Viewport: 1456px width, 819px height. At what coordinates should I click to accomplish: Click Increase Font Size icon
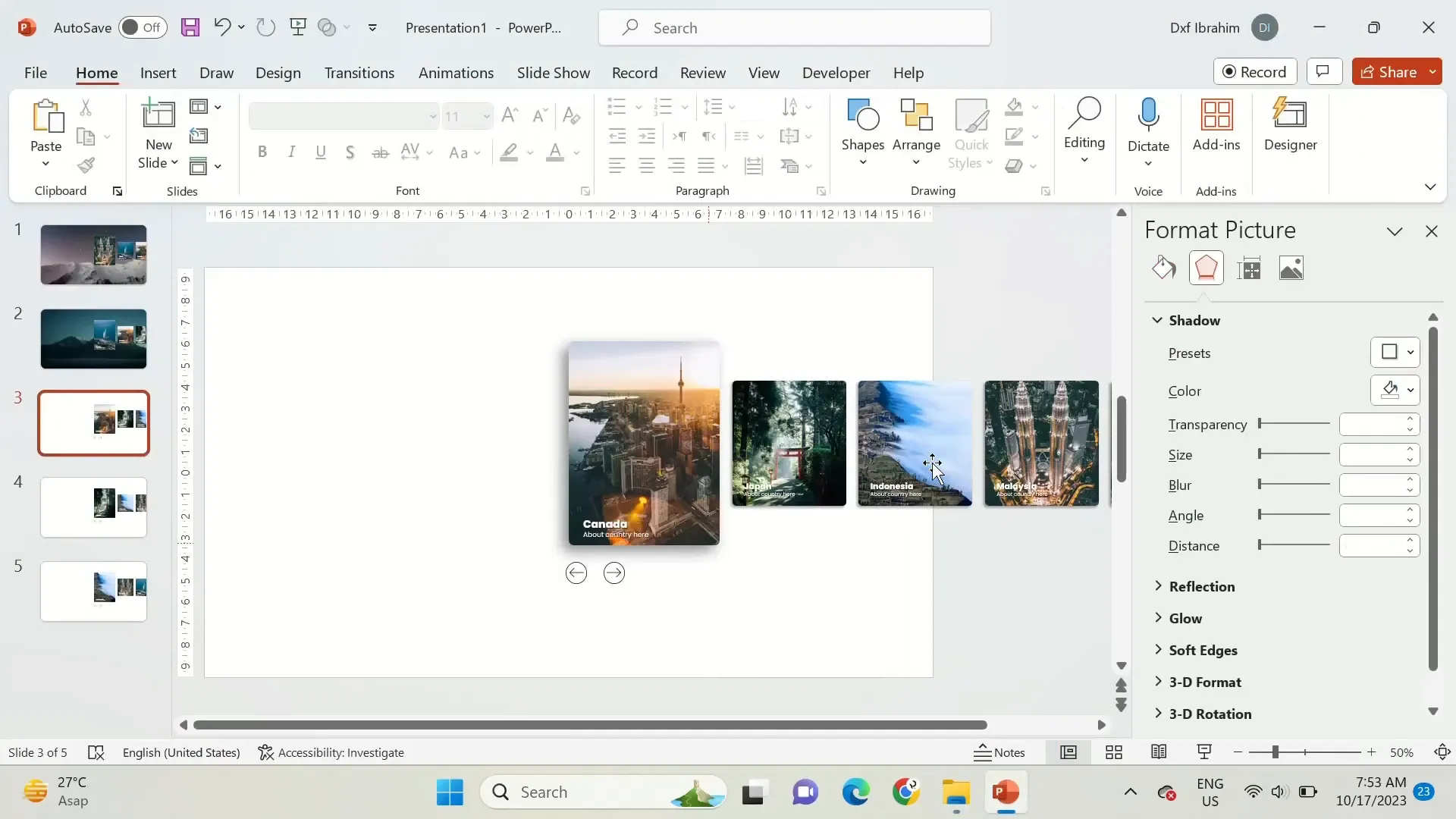point(510,115)
